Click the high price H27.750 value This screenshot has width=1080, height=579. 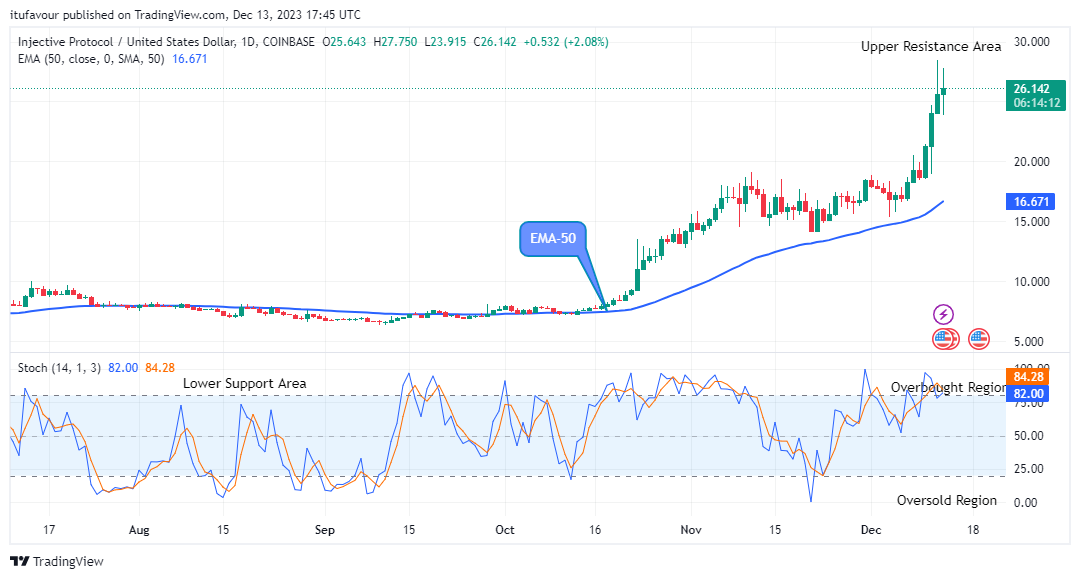click(395, 42)
